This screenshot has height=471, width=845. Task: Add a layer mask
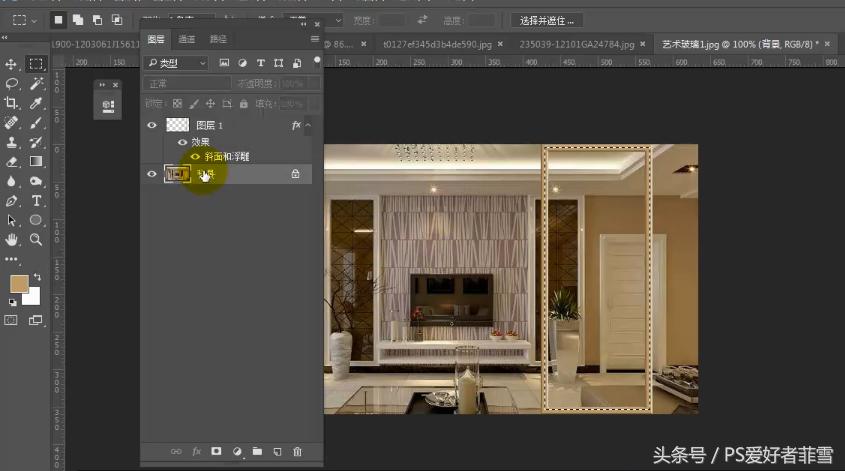[x=216, y=452]
